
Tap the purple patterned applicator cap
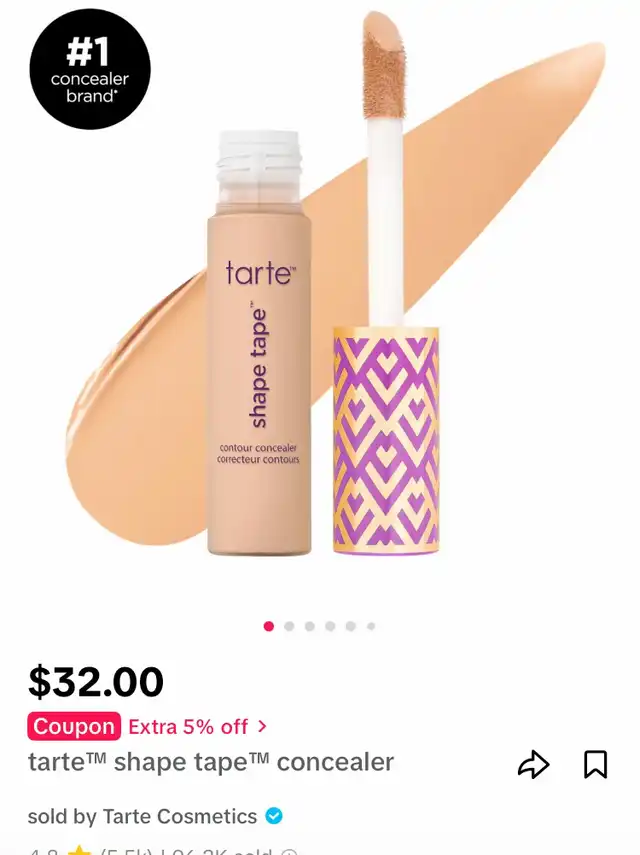click(x=385, y=441)
